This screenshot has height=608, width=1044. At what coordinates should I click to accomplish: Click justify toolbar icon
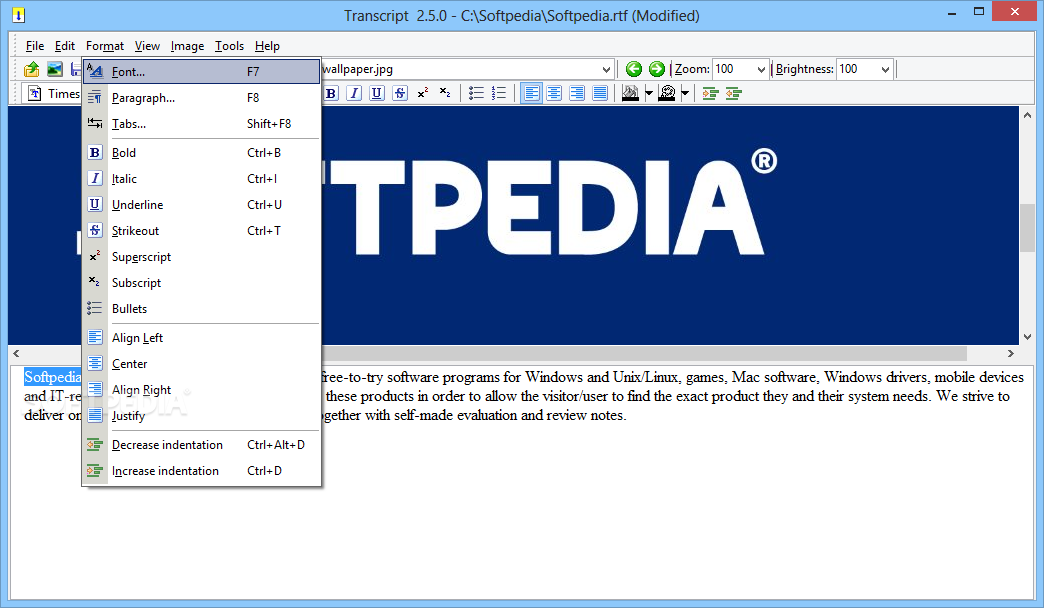coord(600,93)
